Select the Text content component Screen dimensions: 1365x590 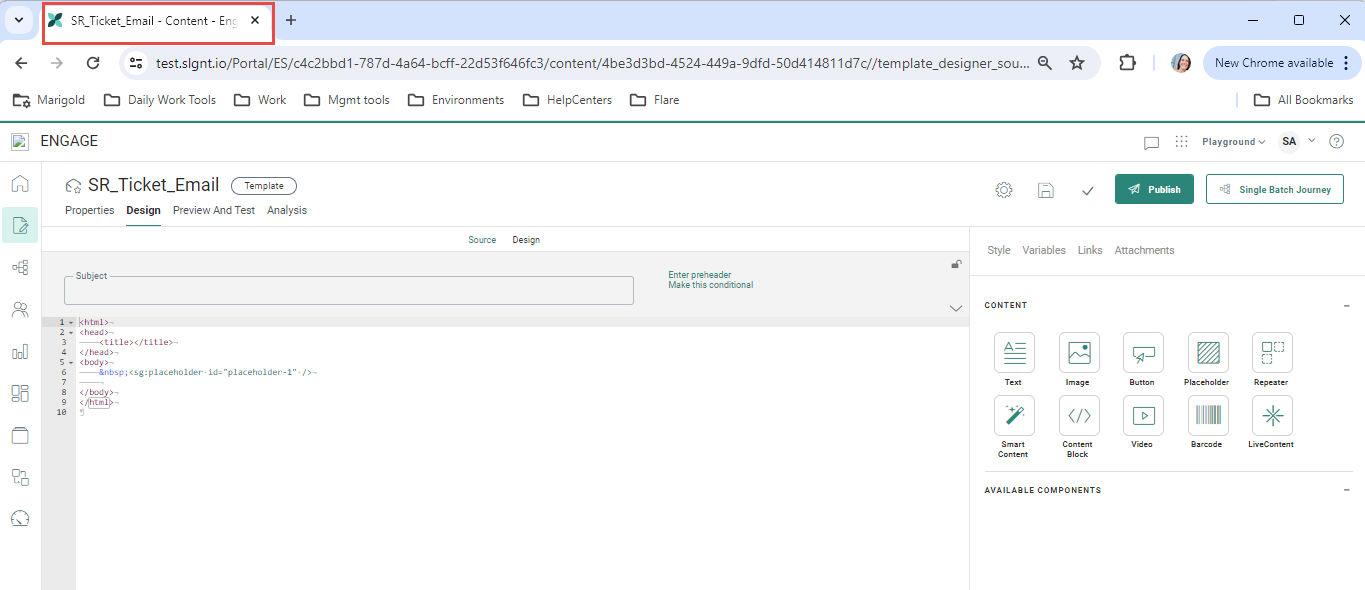(1014, 353)
